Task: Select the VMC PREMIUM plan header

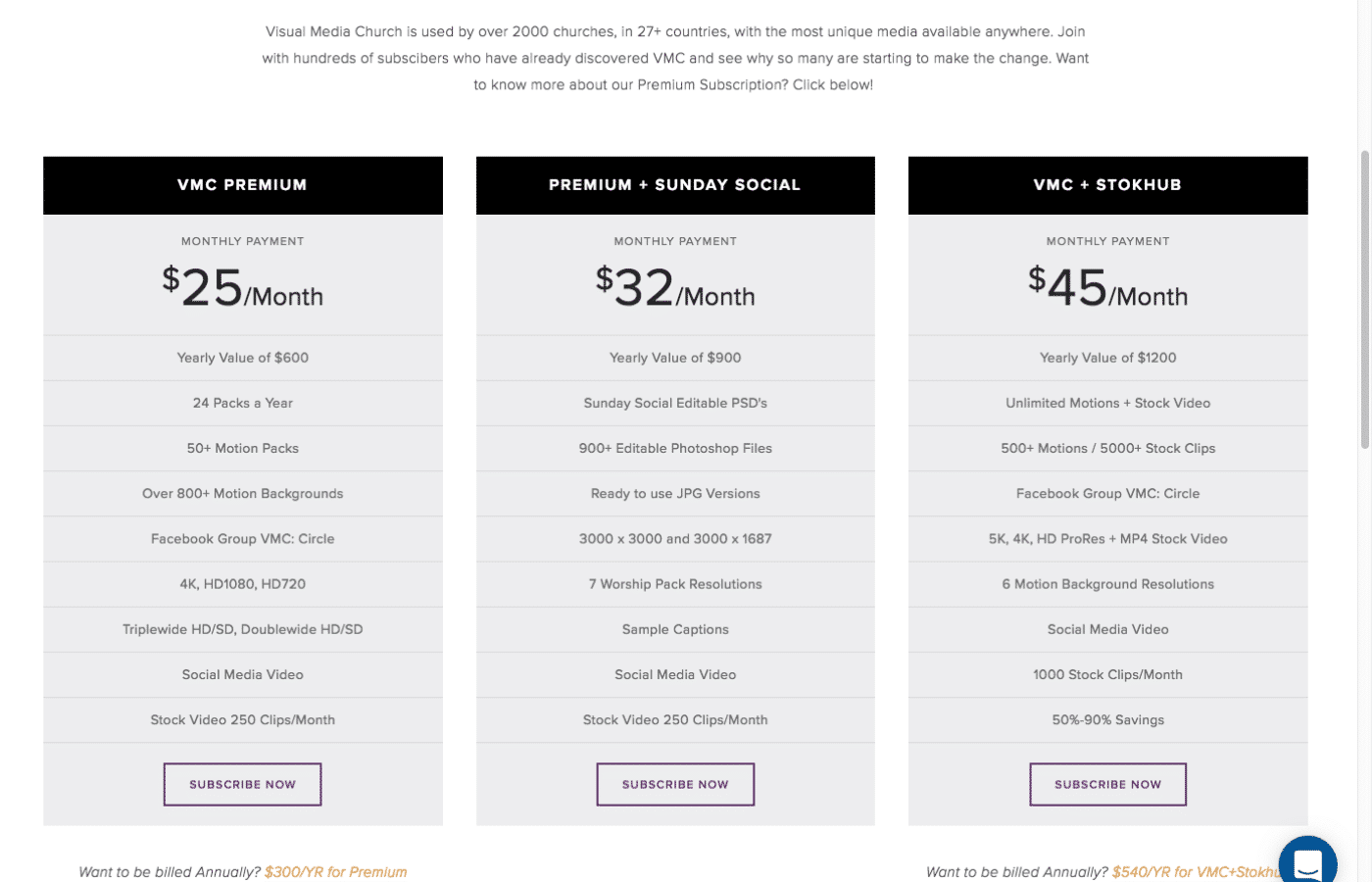Action: click(x=242, y=184)
